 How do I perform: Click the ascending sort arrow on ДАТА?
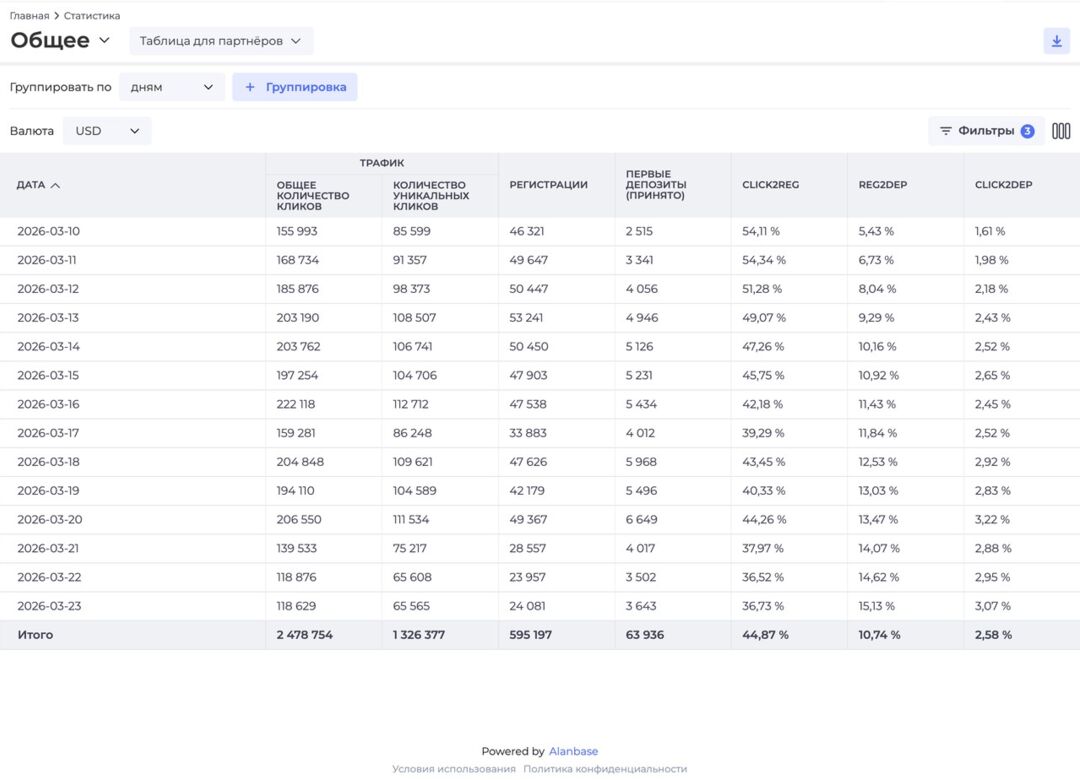[x=56, y=185]
